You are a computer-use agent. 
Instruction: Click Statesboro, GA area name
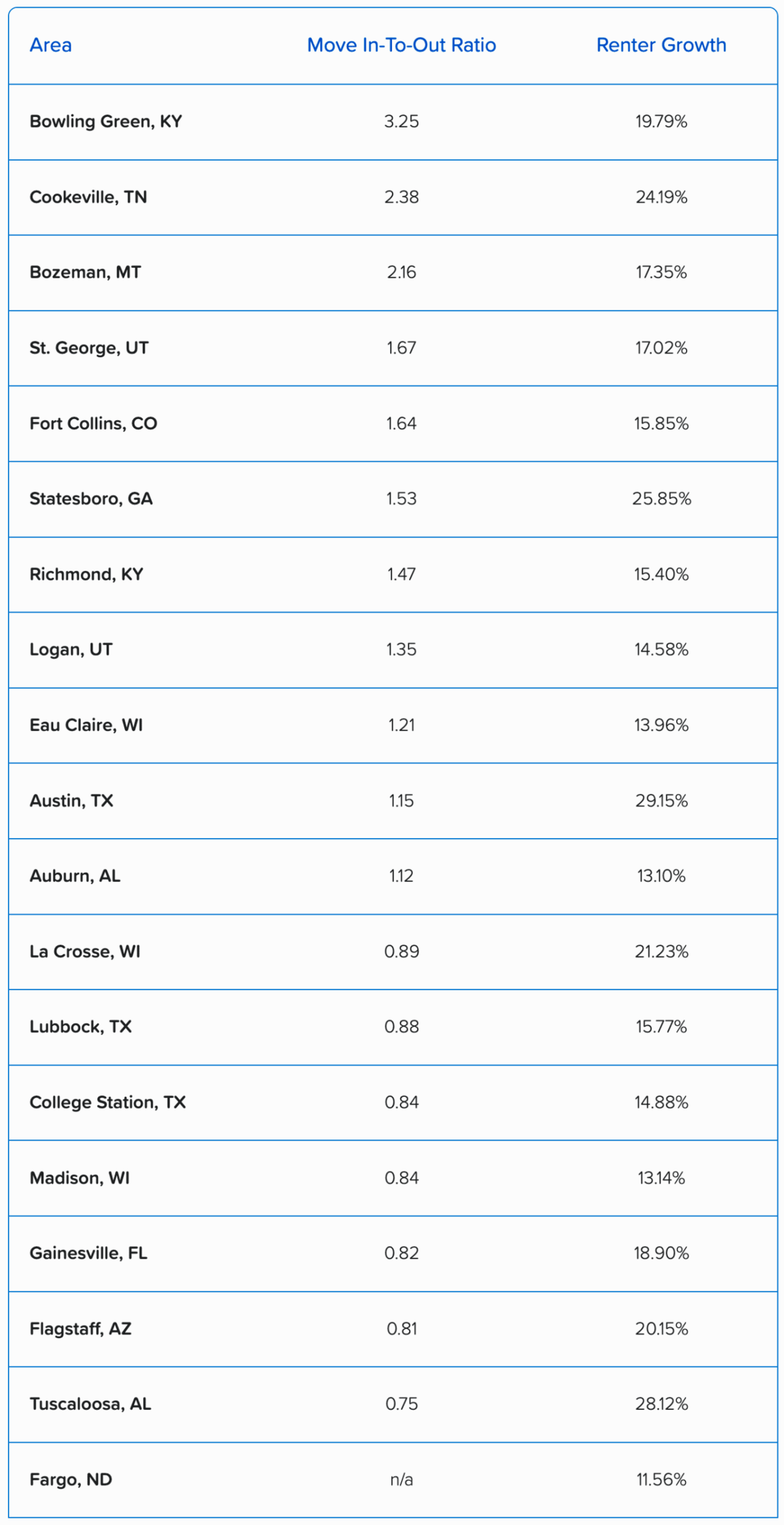91,499
